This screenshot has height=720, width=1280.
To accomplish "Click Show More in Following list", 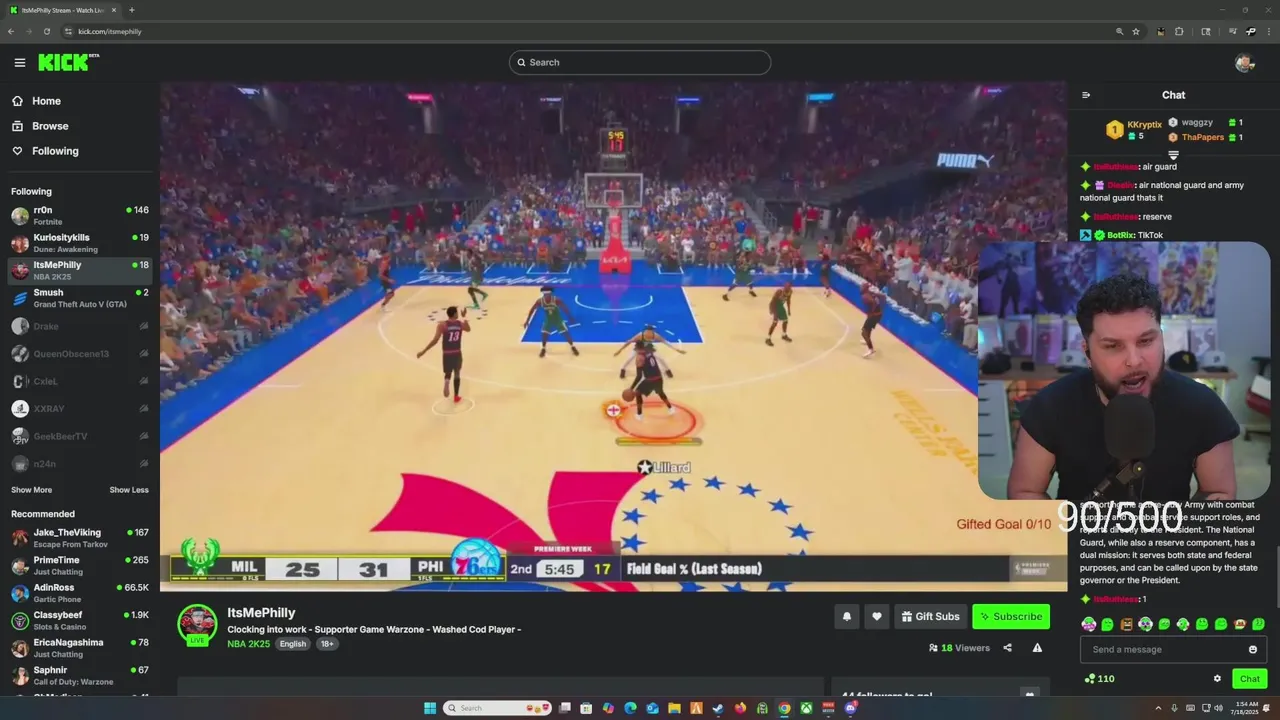I will tap(31, 490).
